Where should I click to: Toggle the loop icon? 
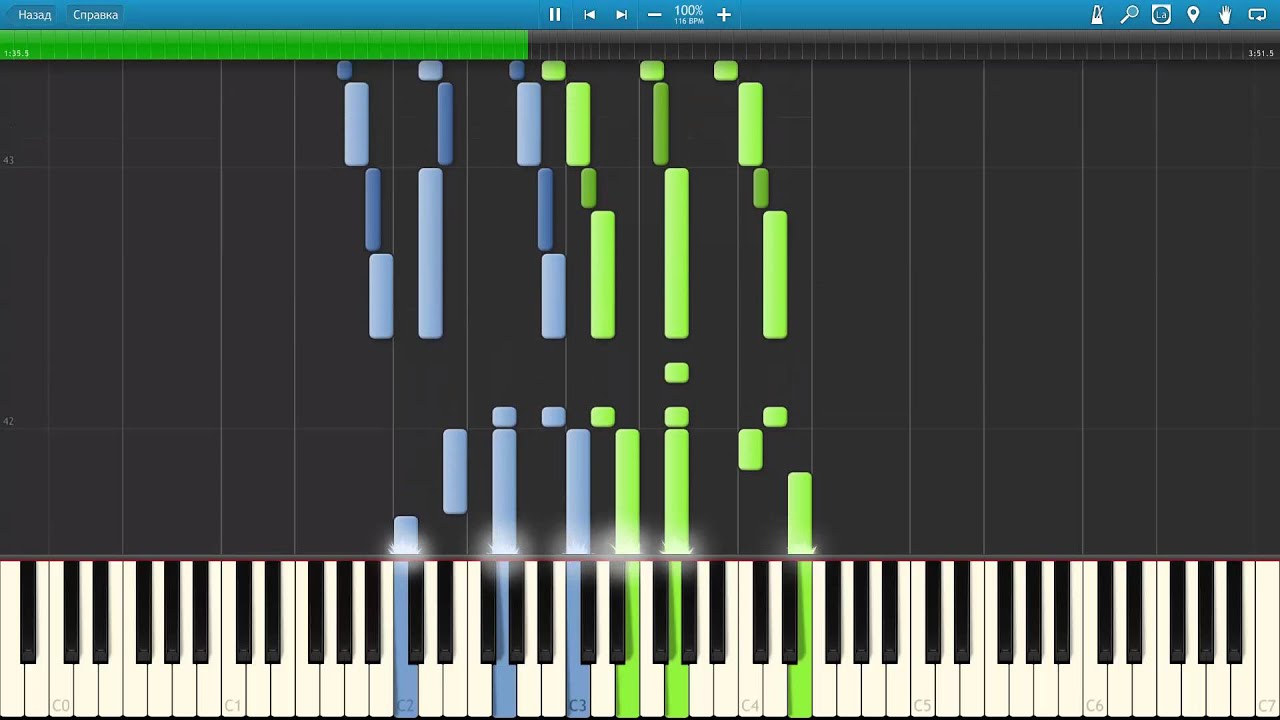(x=1258, y=15)
